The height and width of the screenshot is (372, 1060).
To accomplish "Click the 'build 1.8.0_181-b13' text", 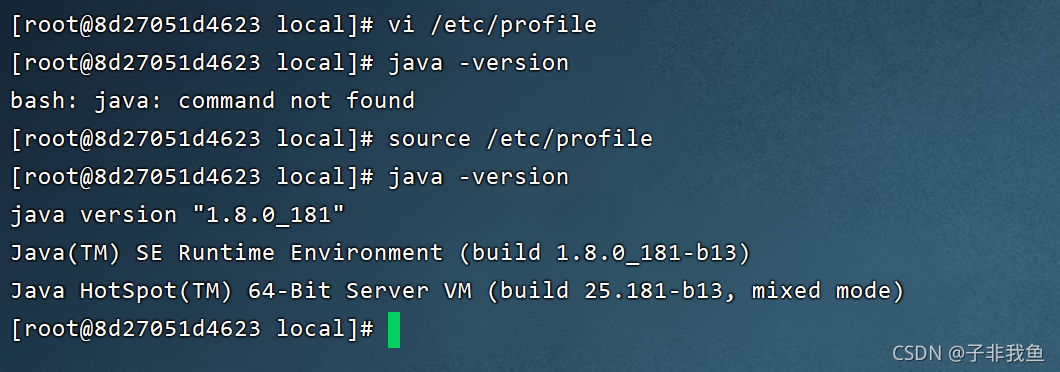I will point(606,253).
